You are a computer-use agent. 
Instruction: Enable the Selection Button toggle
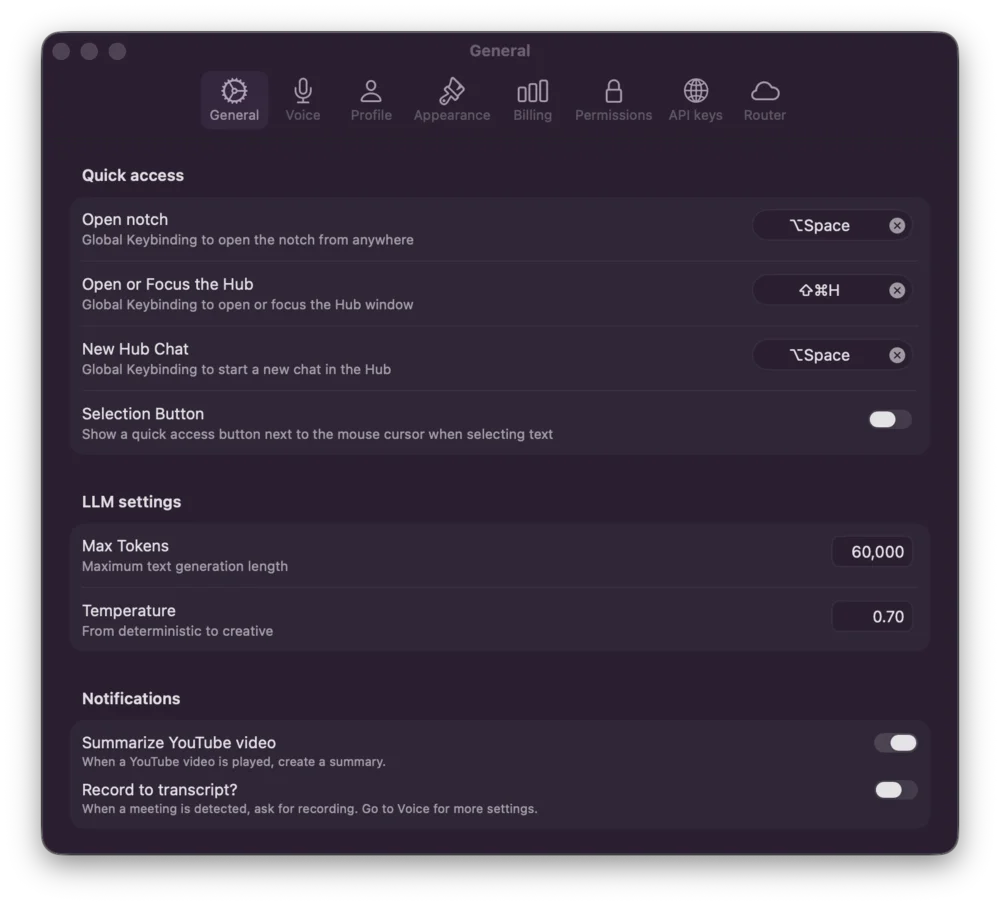point(888,419)
